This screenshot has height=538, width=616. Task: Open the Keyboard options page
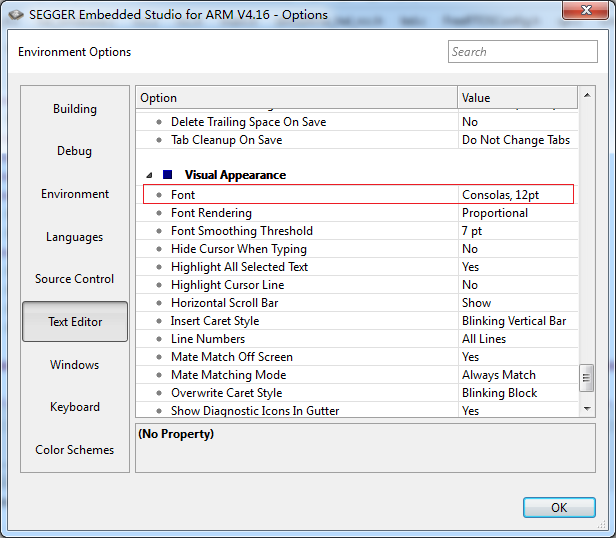pyautogui.click(x=75, y=407)
